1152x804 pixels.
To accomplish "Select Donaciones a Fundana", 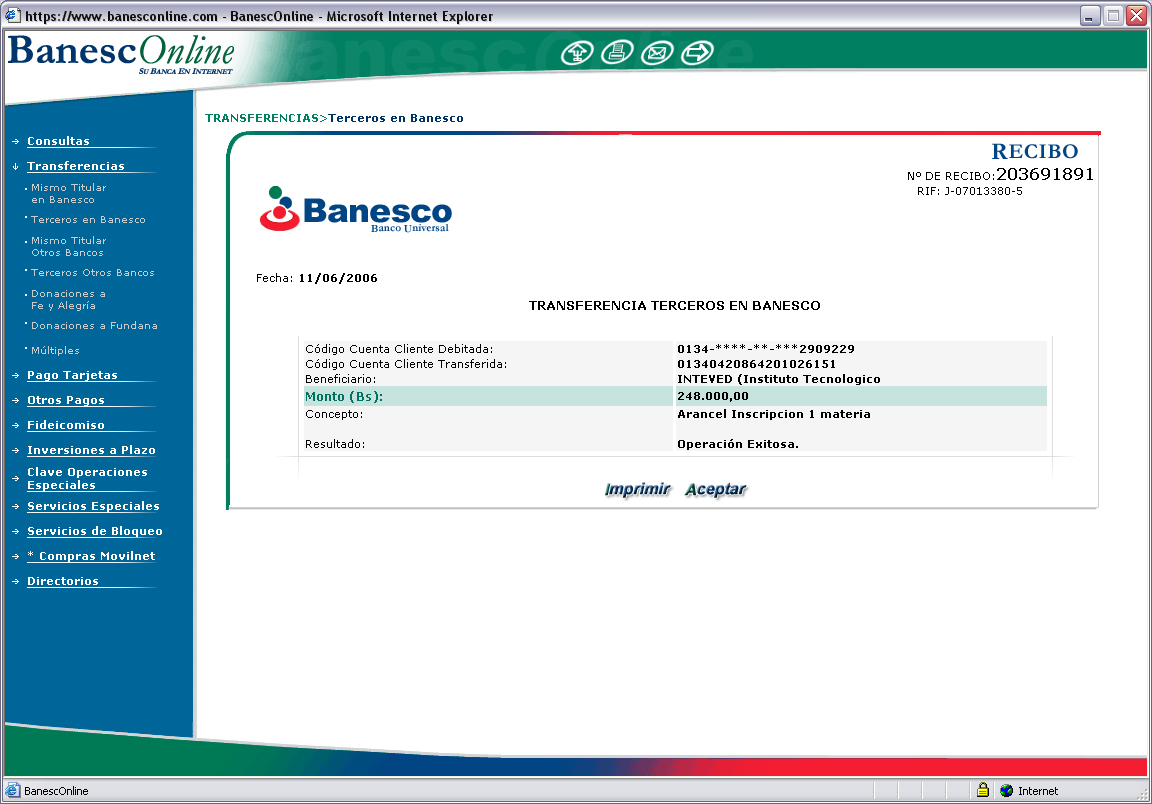I will [x=94, y=326].
